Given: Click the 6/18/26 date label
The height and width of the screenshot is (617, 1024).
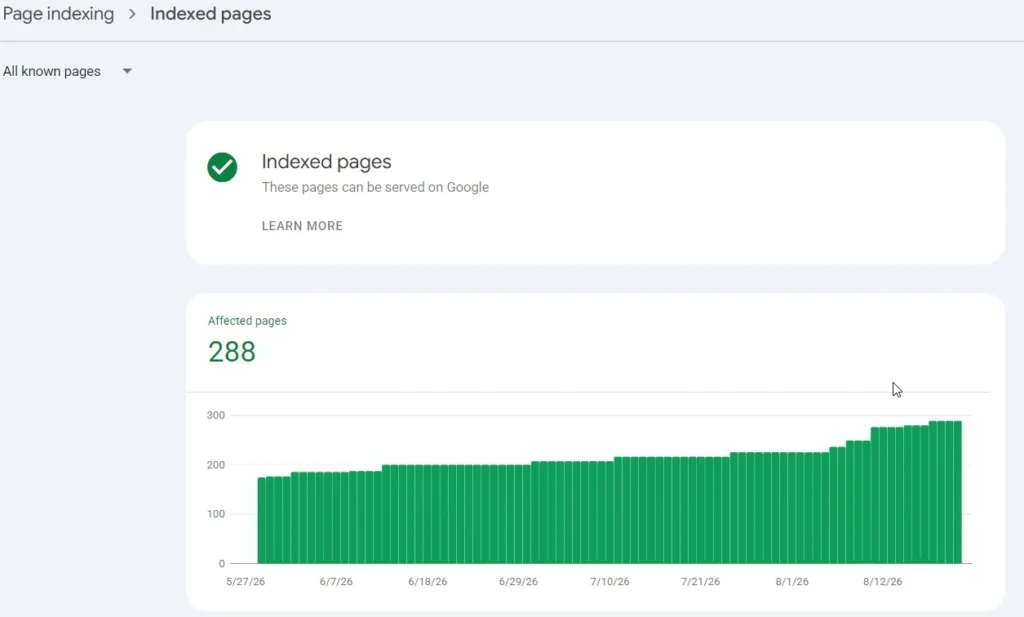Looking at the screenshot, I should pos(428,582).
